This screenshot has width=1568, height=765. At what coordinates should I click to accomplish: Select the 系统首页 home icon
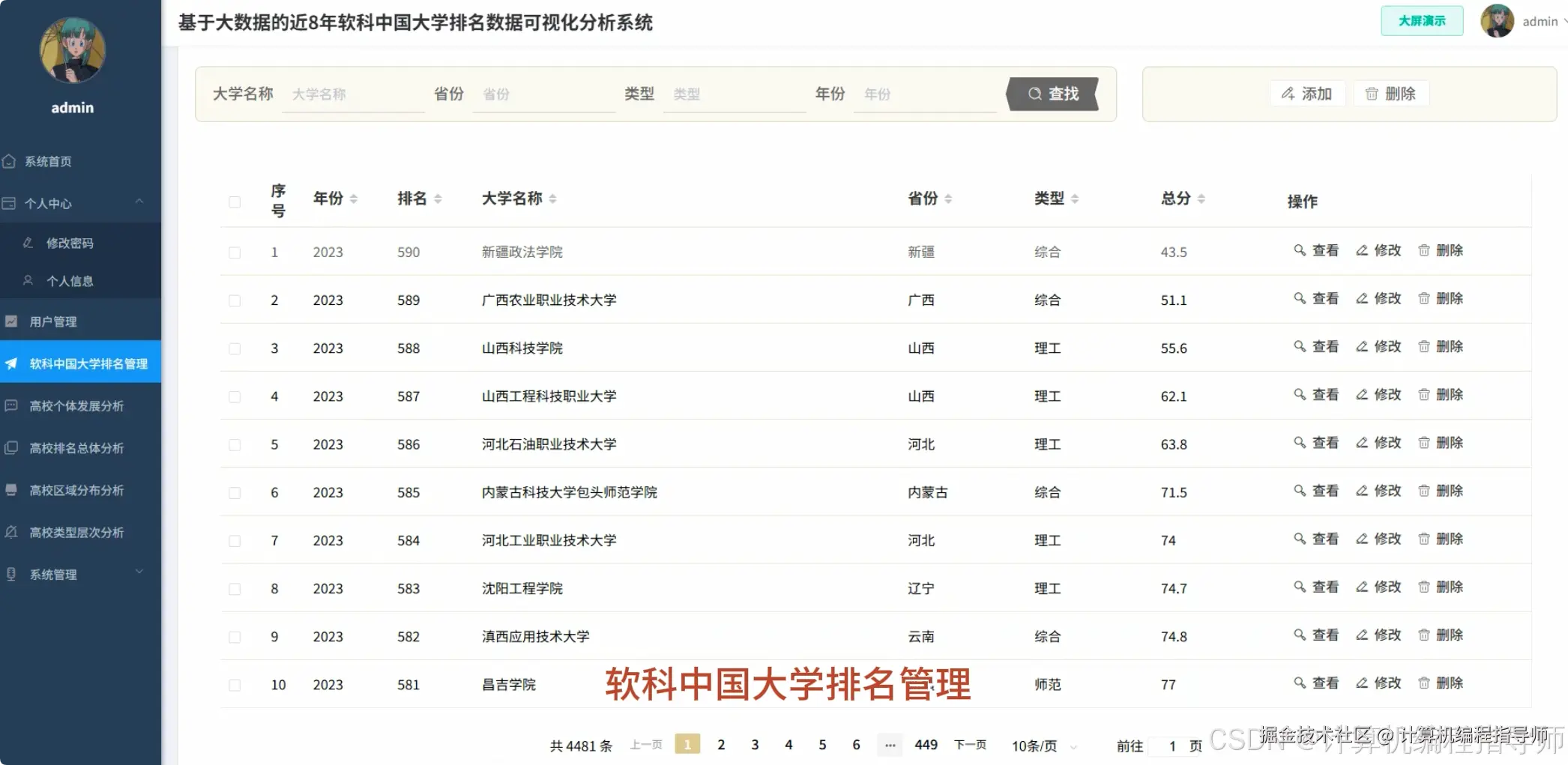point(10,160)
